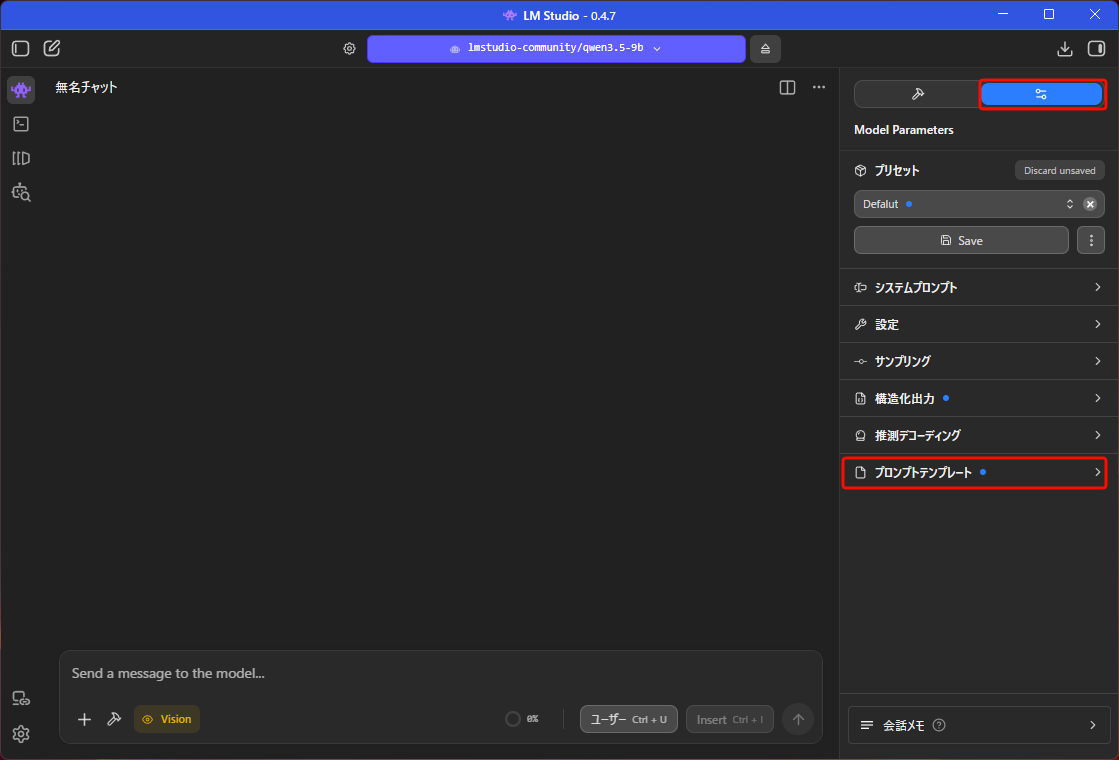
Task: Expand the 構造化出力 section
Action: 978,398
